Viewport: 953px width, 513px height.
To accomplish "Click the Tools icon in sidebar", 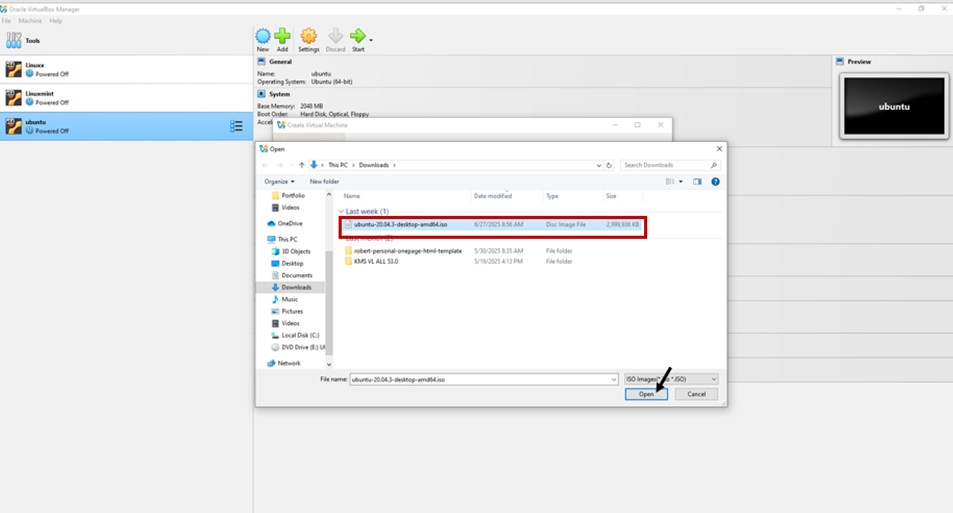I will (x=14, y=41).
